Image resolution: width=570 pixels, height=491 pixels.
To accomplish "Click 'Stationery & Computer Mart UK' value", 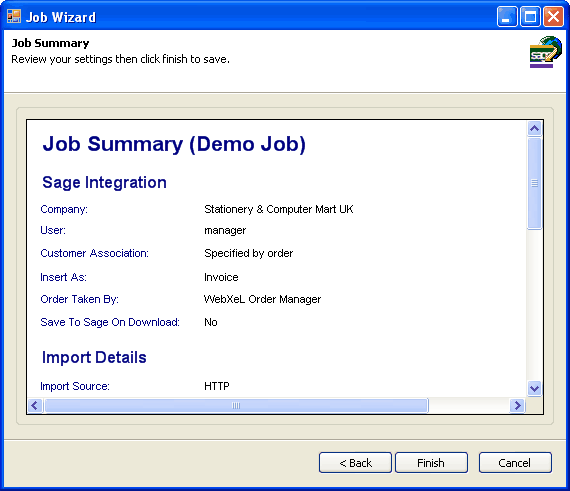I will tap(279, 209).
